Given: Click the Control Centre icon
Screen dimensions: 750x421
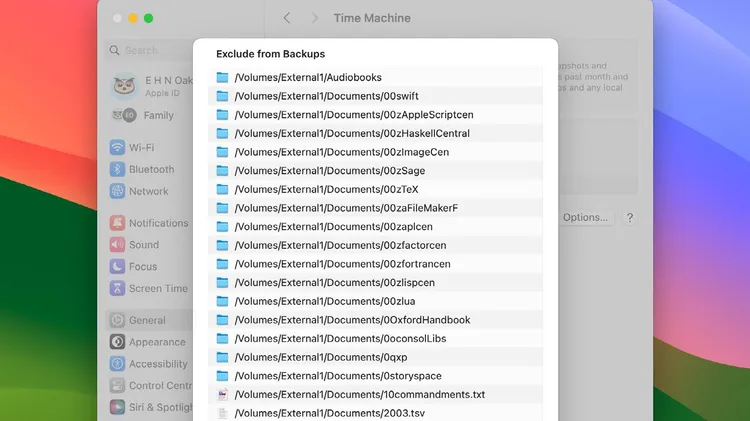Looking at the screenshot, I should (x=117, y=385).
